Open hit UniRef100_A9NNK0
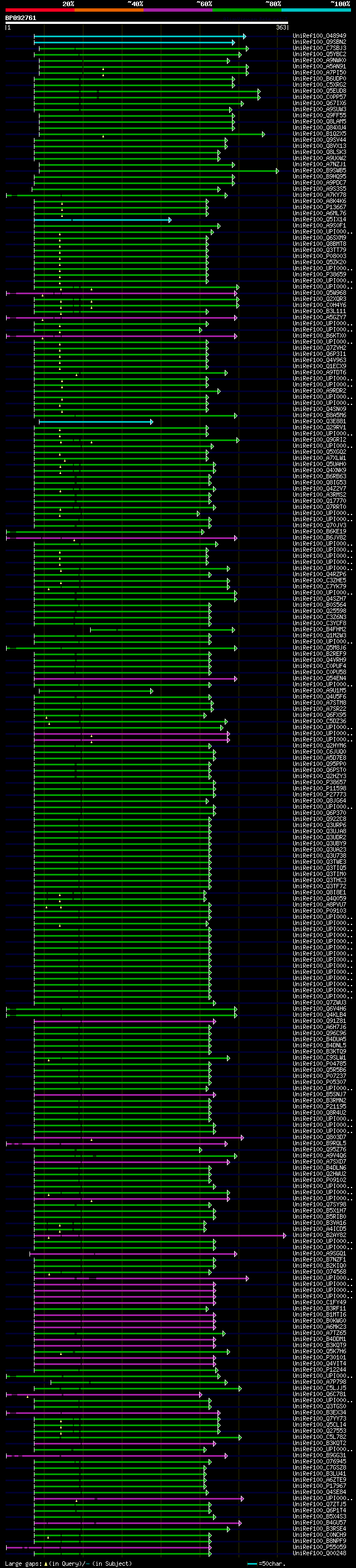356x1568 pixels. click(x=319, y=60)
